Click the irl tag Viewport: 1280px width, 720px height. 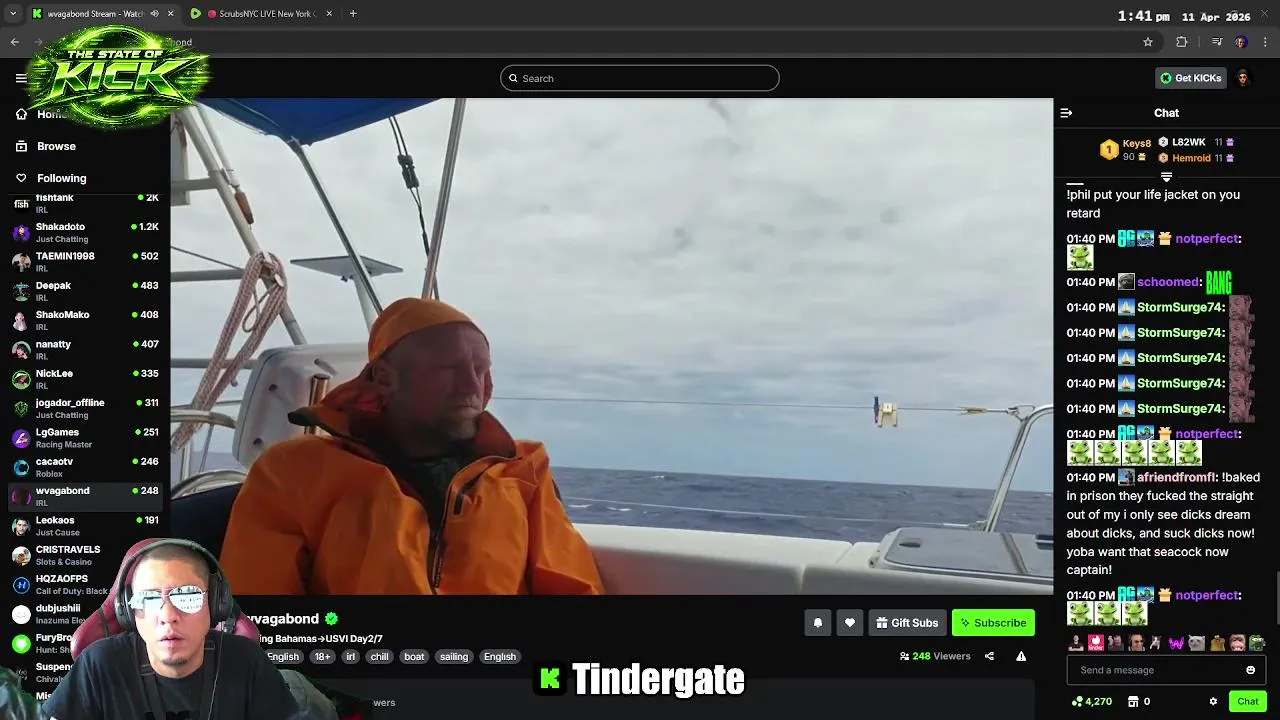click(x=350, y=657)
